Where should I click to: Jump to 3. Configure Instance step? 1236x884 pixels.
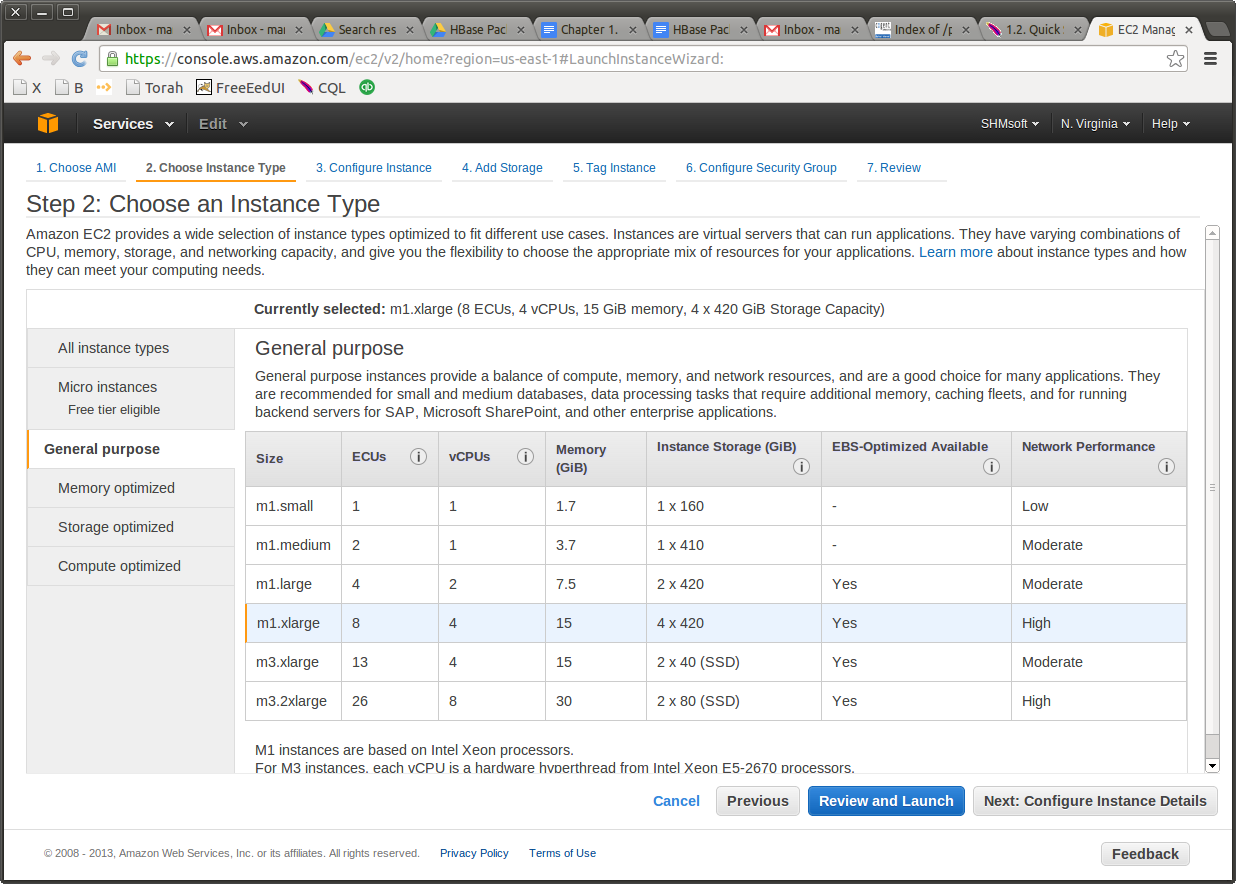click(374, 168)
